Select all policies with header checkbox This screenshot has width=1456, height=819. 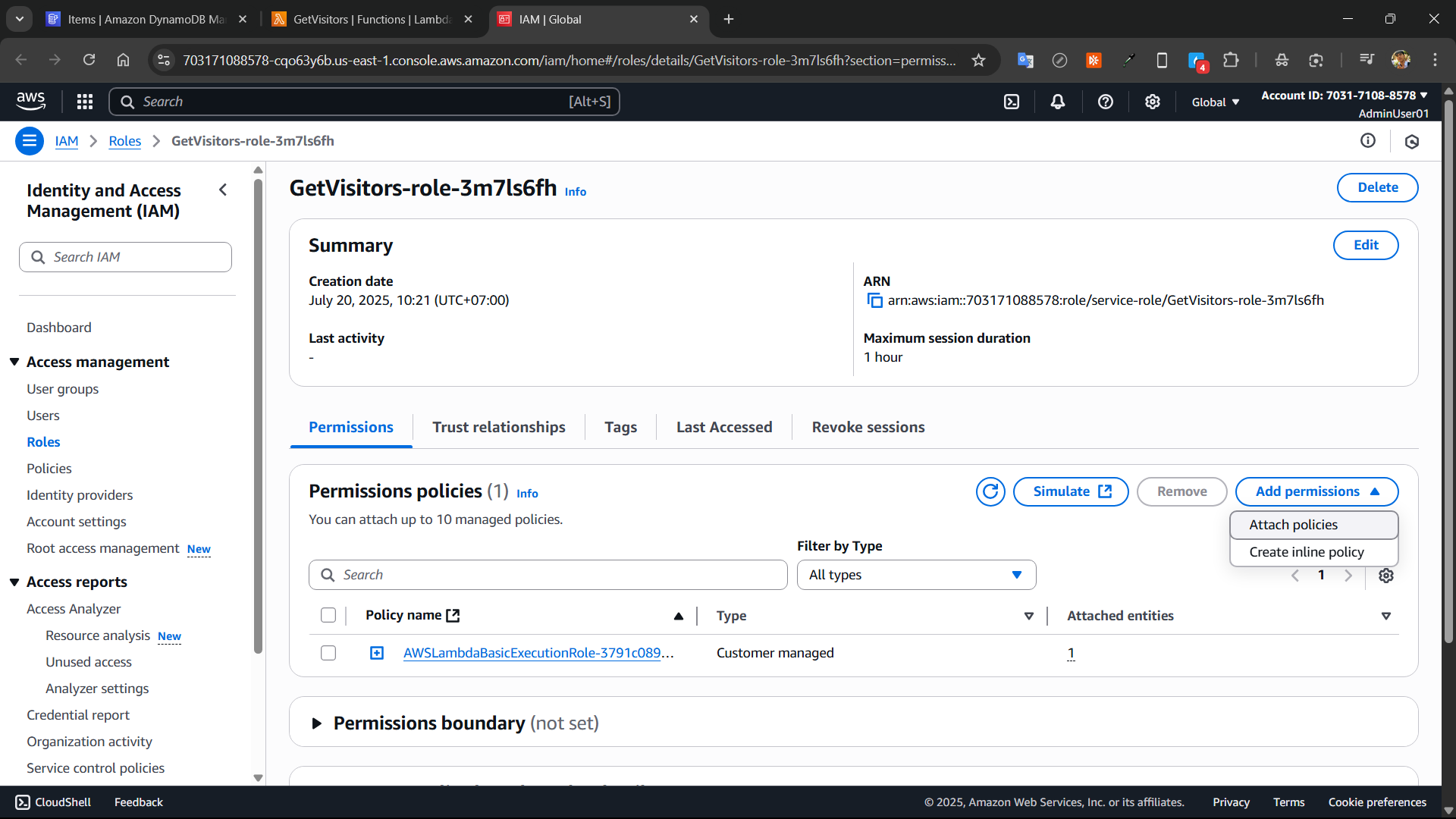[328, 615]
